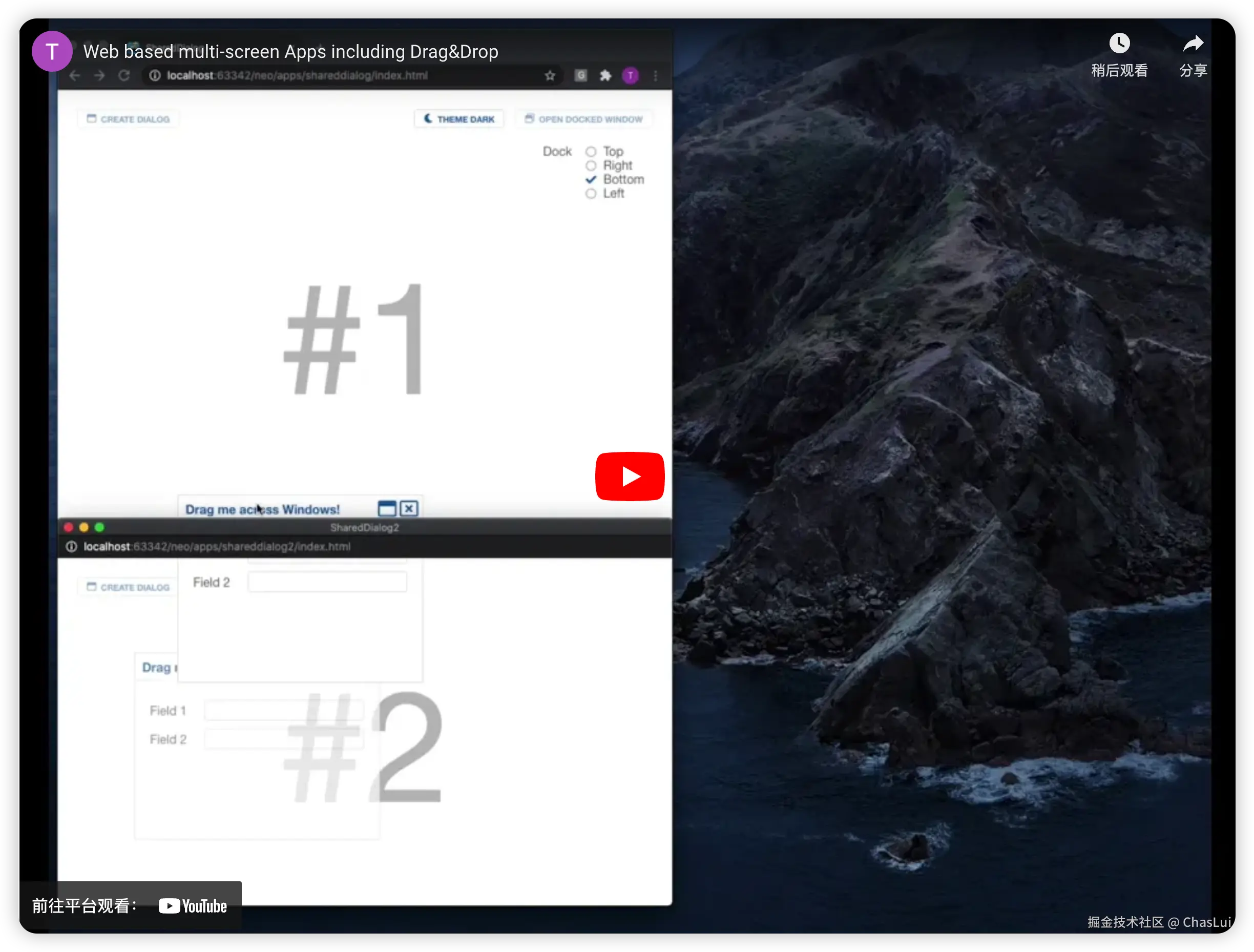Image resolution: width=1254 pixels, height=952 pixels.
Task: Select the Top dock radio option
Action: click(x=591, y=151)
